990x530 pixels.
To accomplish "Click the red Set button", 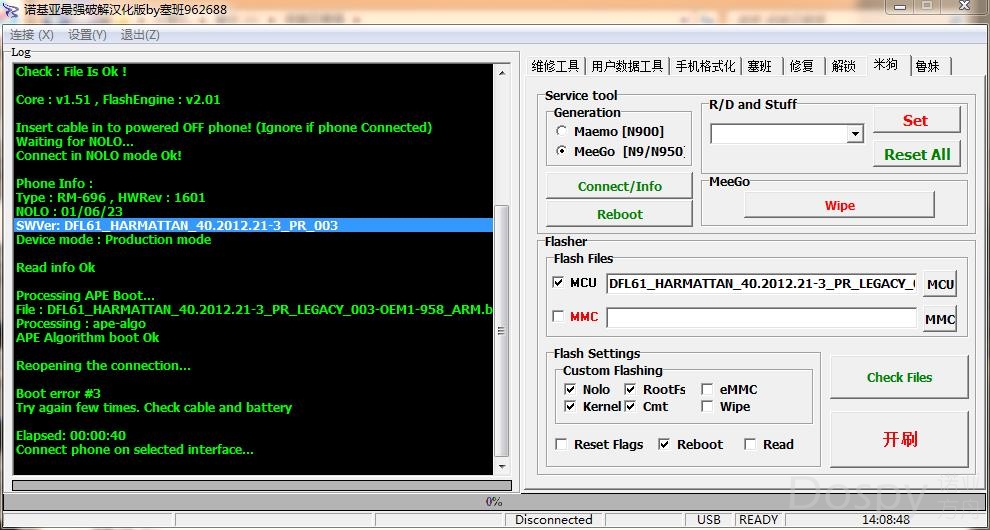I will [915, 120].
